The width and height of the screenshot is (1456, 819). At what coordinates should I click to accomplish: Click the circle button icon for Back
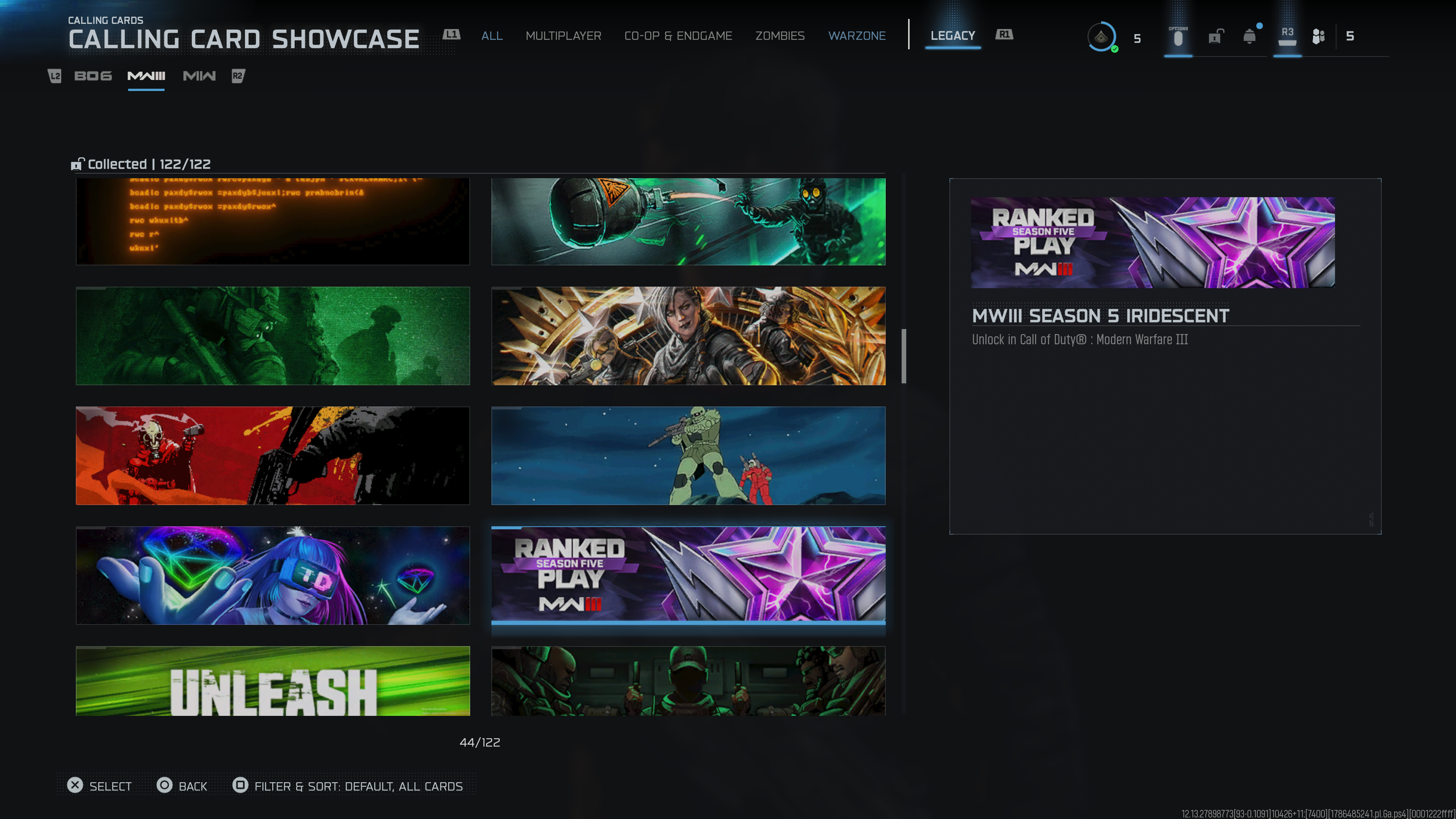point(165,785)
